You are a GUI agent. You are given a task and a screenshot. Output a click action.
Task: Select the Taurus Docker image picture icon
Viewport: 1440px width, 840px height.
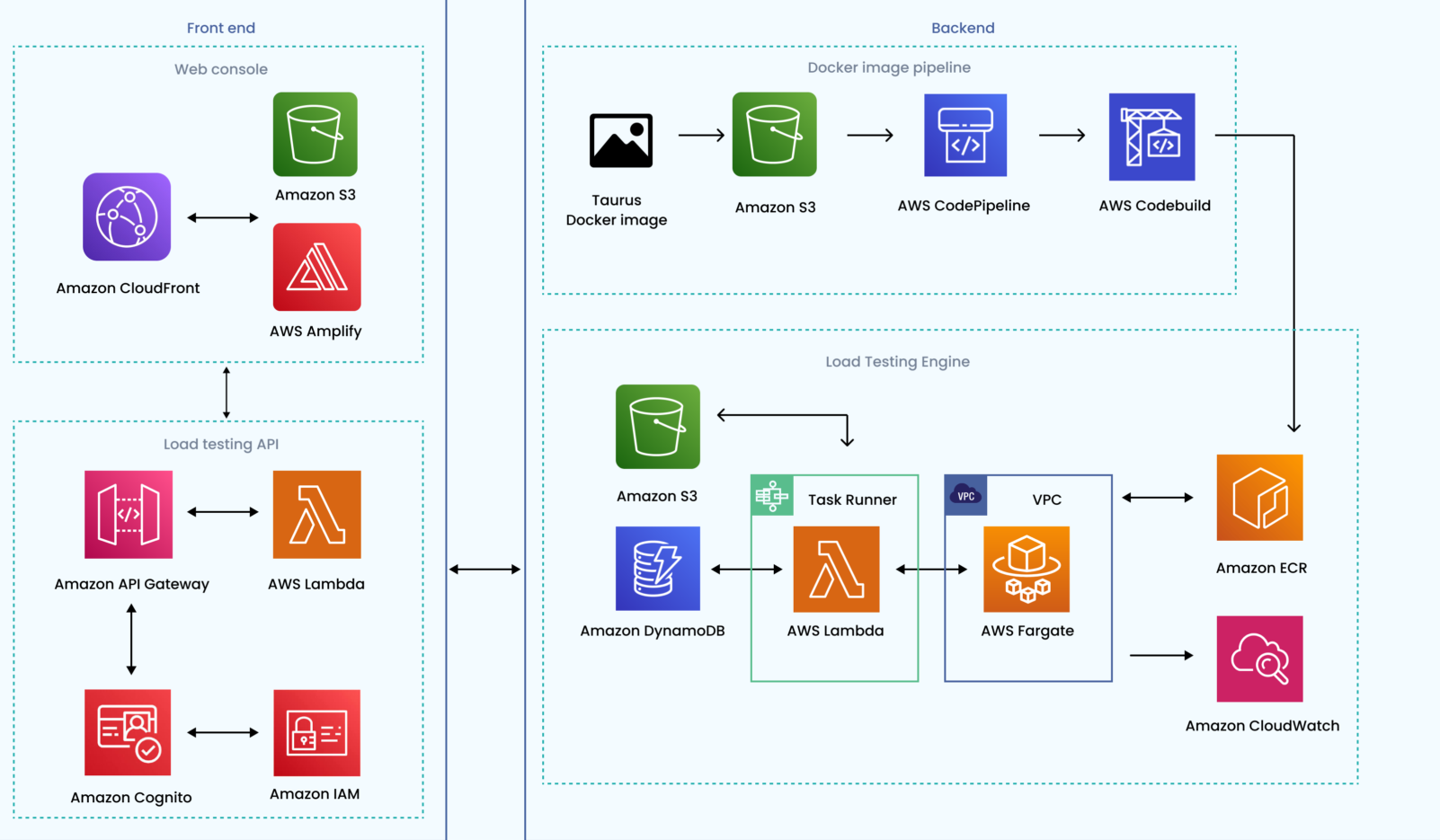click(621, 140)
